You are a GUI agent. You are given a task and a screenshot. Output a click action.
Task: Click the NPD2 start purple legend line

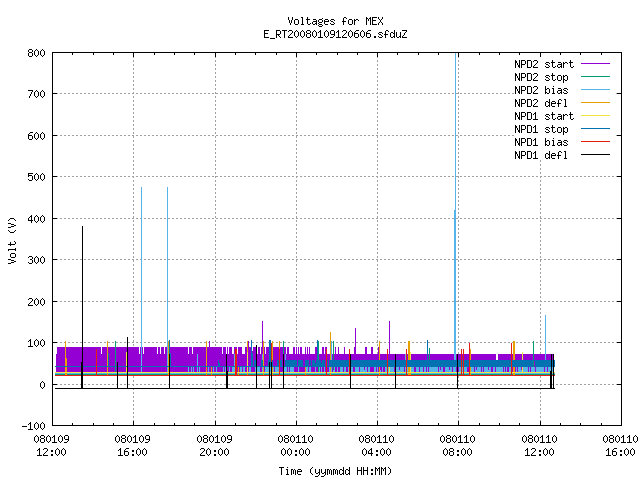[x=595, y=64]
